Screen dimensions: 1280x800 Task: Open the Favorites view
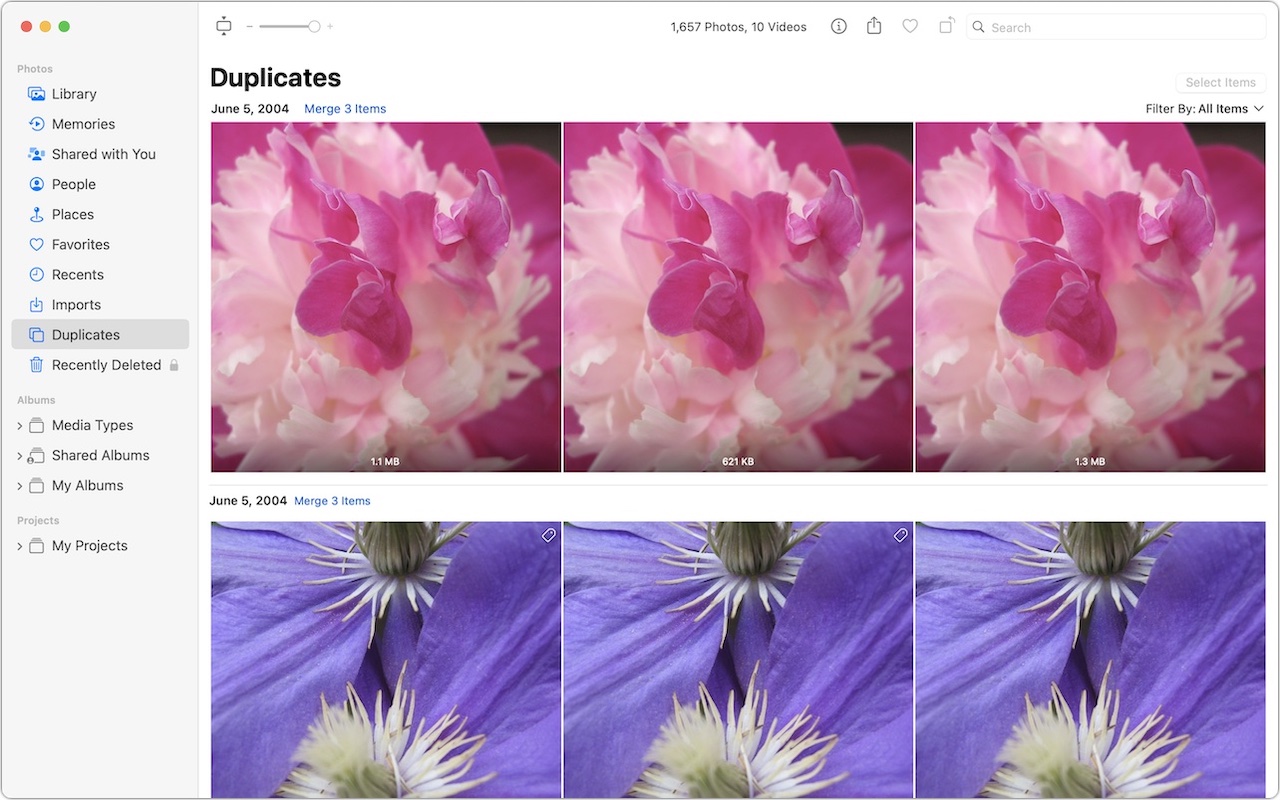coord(81,244)
